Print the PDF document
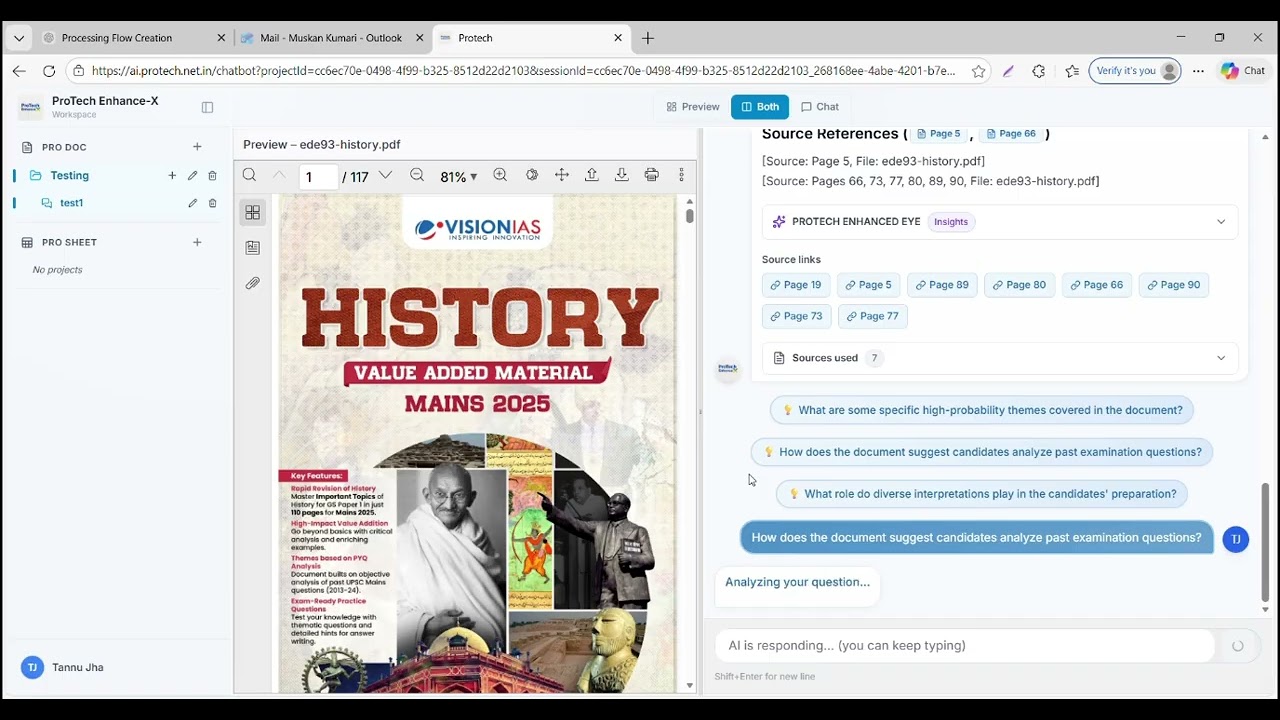The width and height of the screenshot is (1280, 720). (652, 175)
